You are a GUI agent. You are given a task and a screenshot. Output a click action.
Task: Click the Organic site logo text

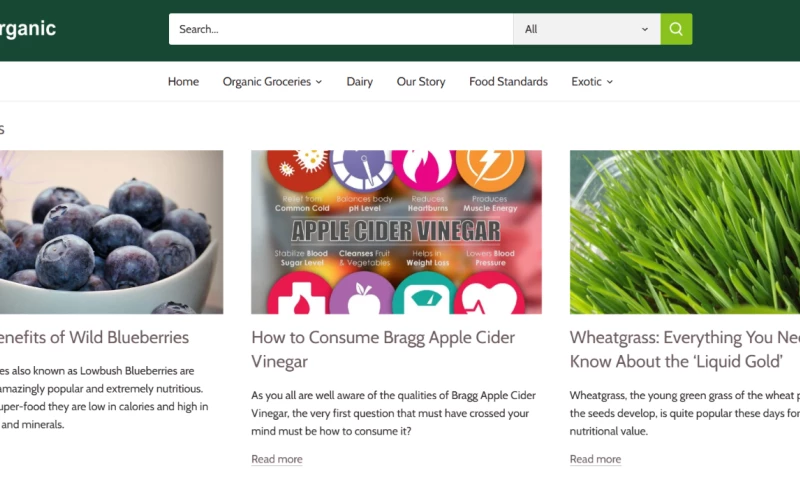pos(28,29)
